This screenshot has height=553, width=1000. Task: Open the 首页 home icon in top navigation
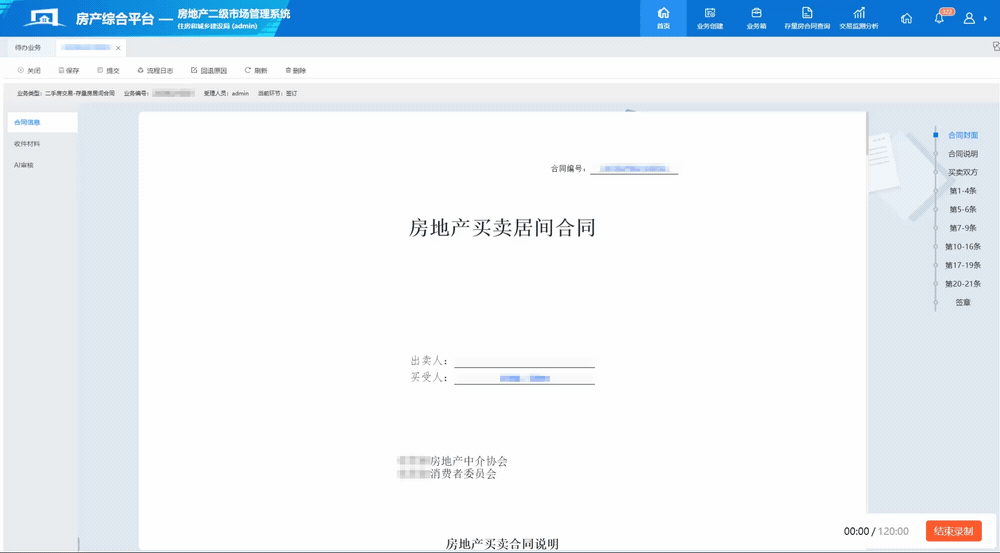tap(663, 18)
